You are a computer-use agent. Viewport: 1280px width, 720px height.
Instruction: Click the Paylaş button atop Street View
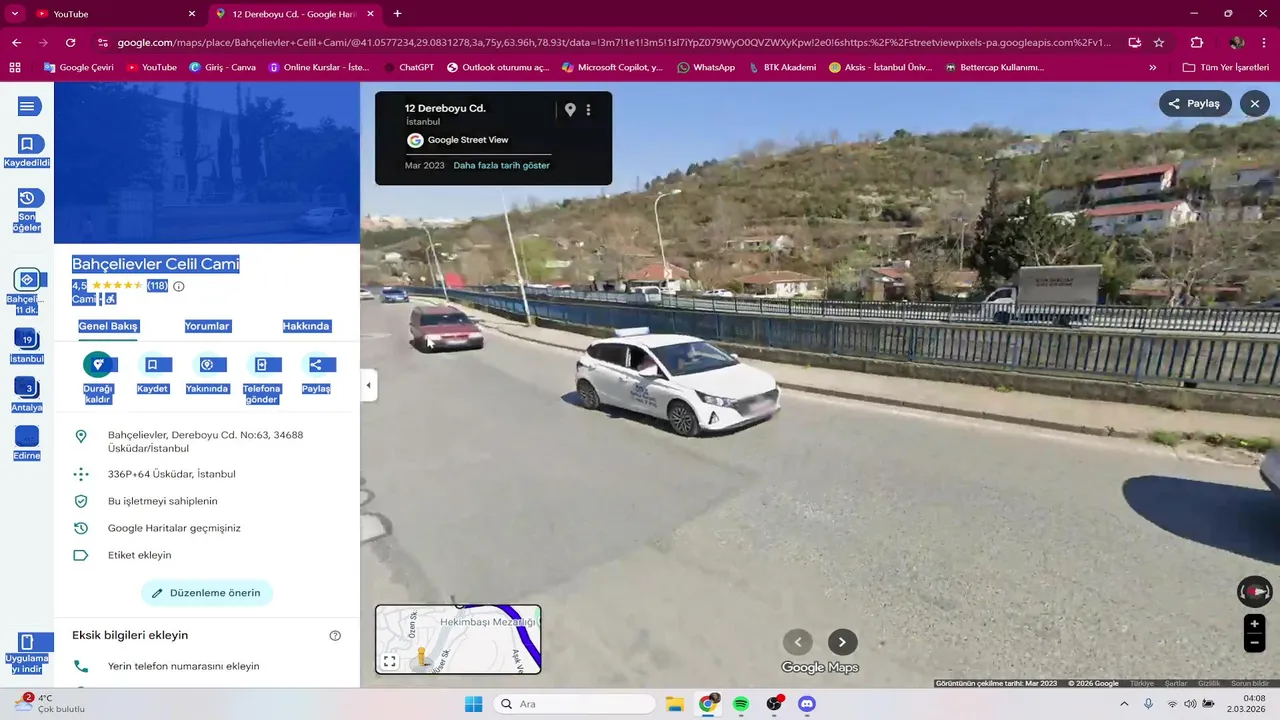[1195, 103]
